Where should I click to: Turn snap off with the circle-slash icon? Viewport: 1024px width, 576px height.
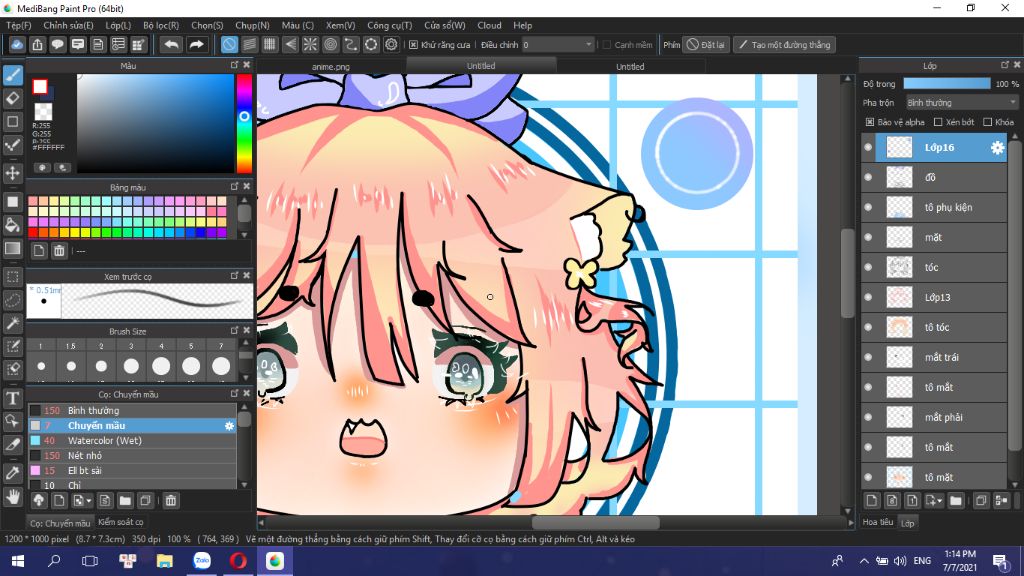pyautogui.click(x=229, y=44)
